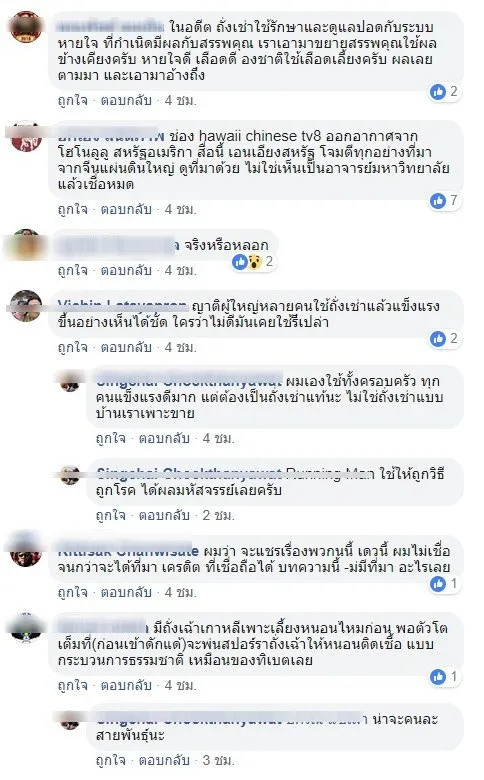Click ตอบกลับ under the hawaii chinese tv8 comment
484x780 pixels.
[x=126, y=209]
